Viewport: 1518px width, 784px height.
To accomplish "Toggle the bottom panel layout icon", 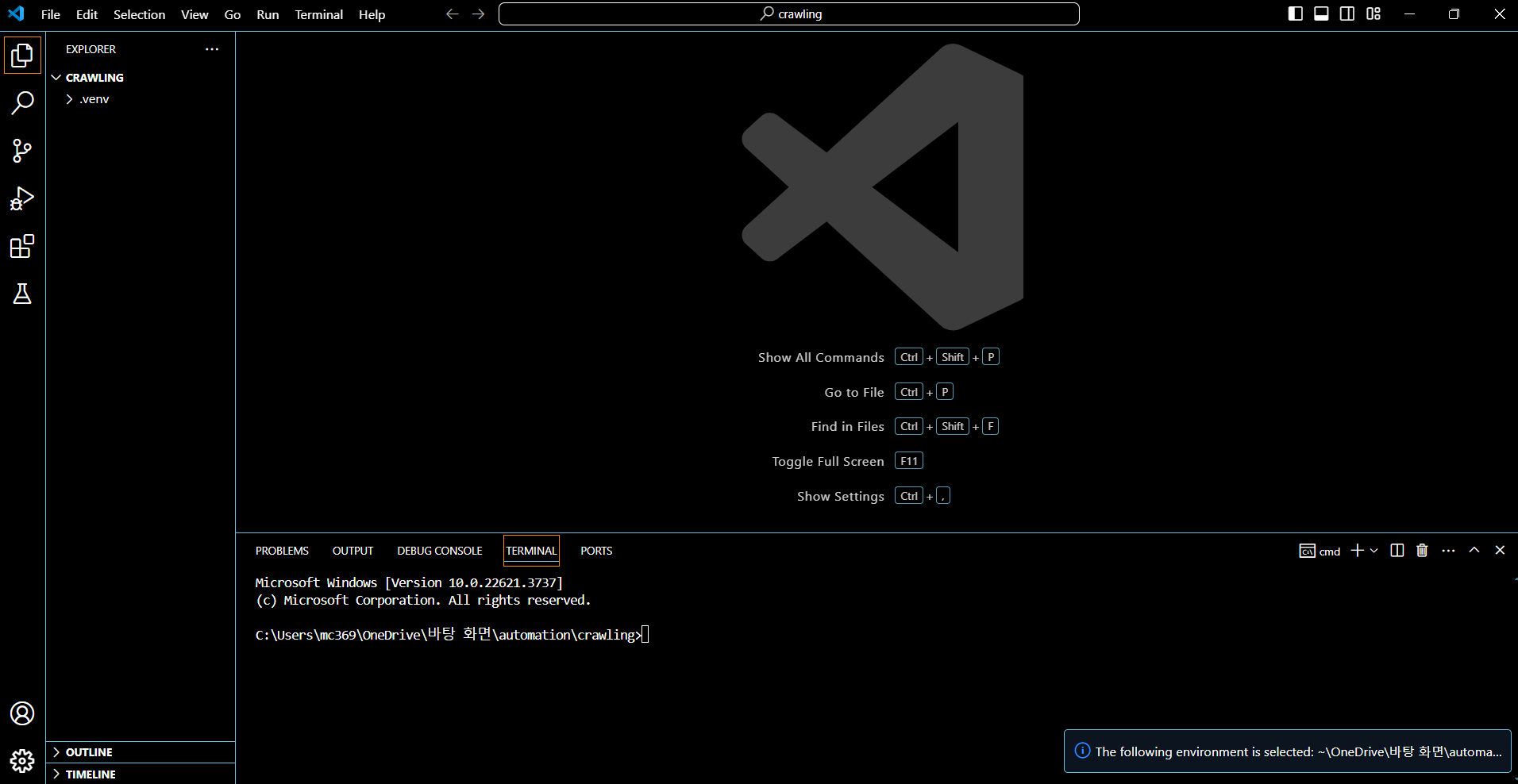I will coord(1321,13).
